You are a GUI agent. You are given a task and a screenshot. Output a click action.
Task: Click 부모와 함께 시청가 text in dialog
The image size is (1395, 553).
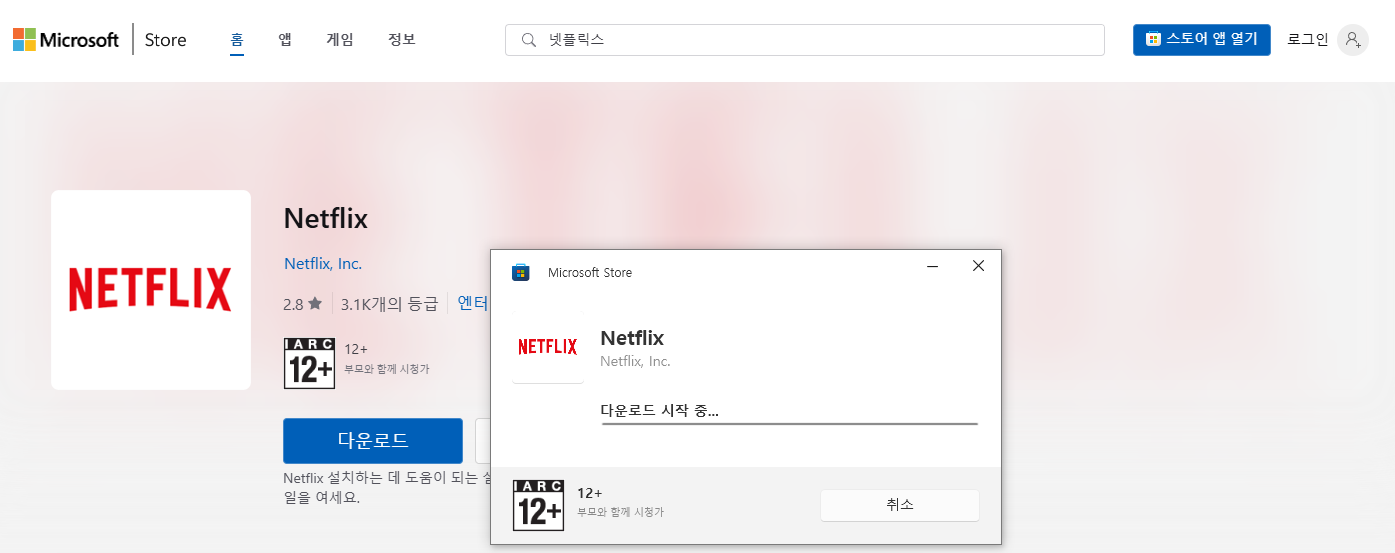620,512
